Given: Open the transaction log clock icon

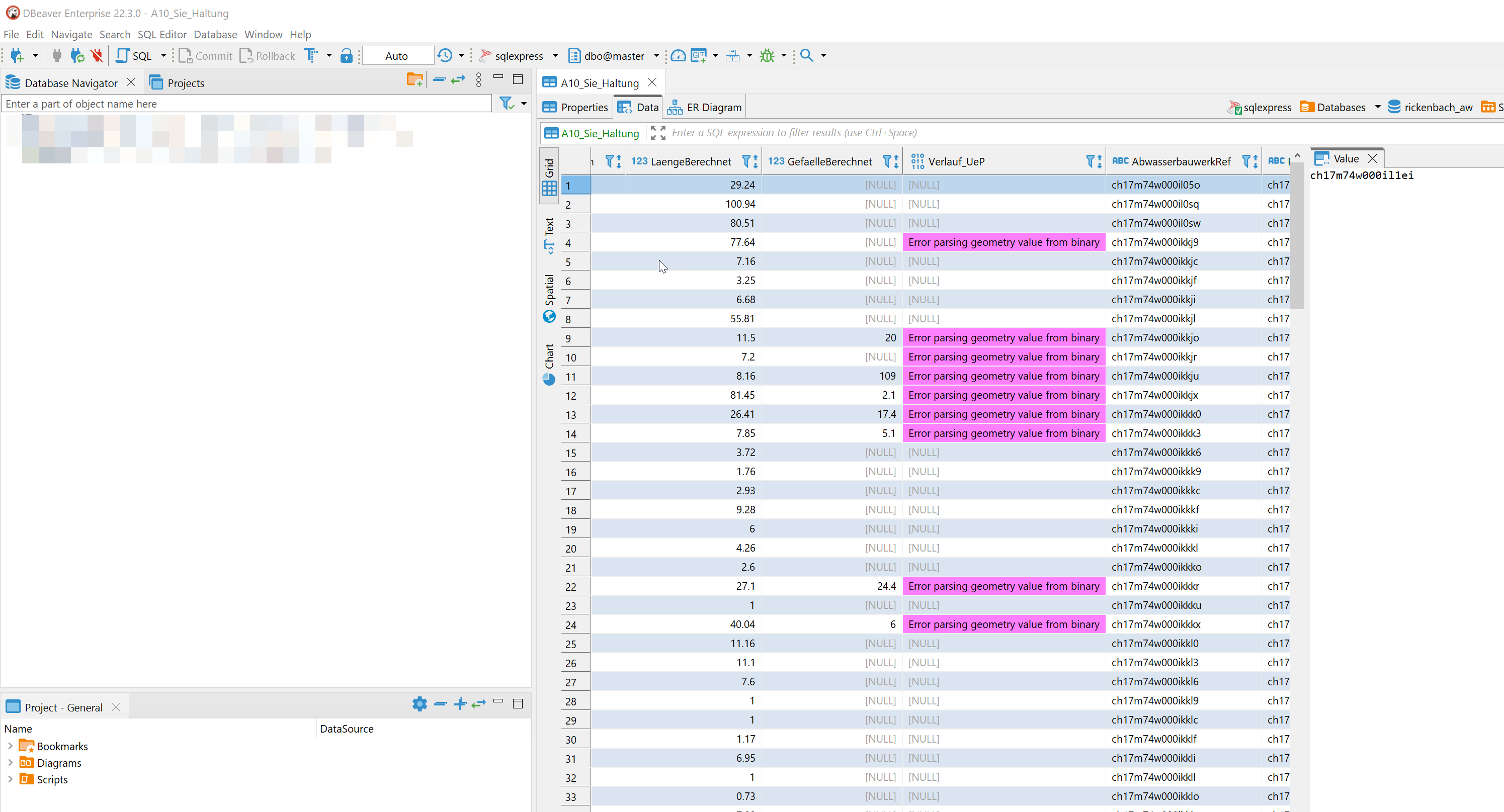Looking at the screenshot, I should [445, 55].
